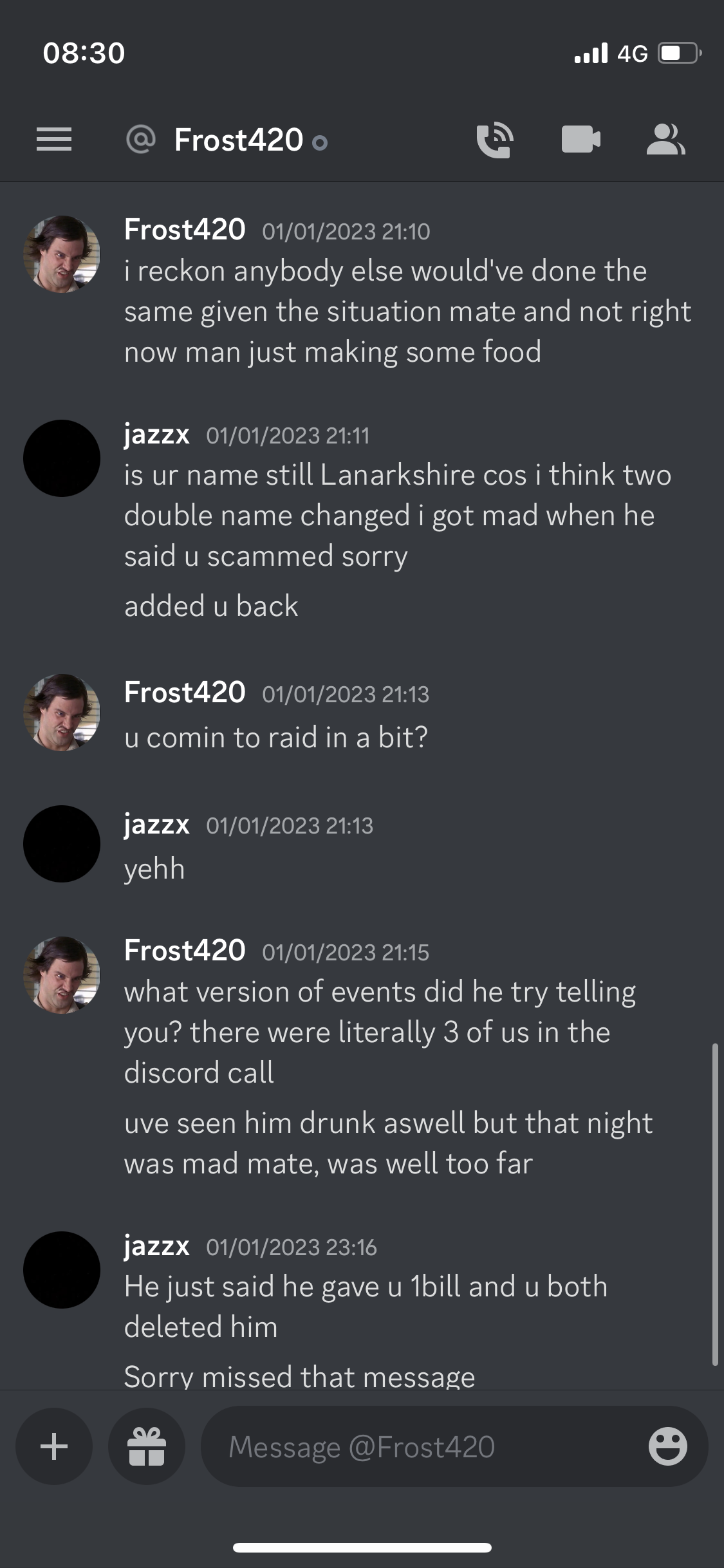Click the chat scrollbar on right edge
Viewport: 724px width, 1568px height.
715,1204
